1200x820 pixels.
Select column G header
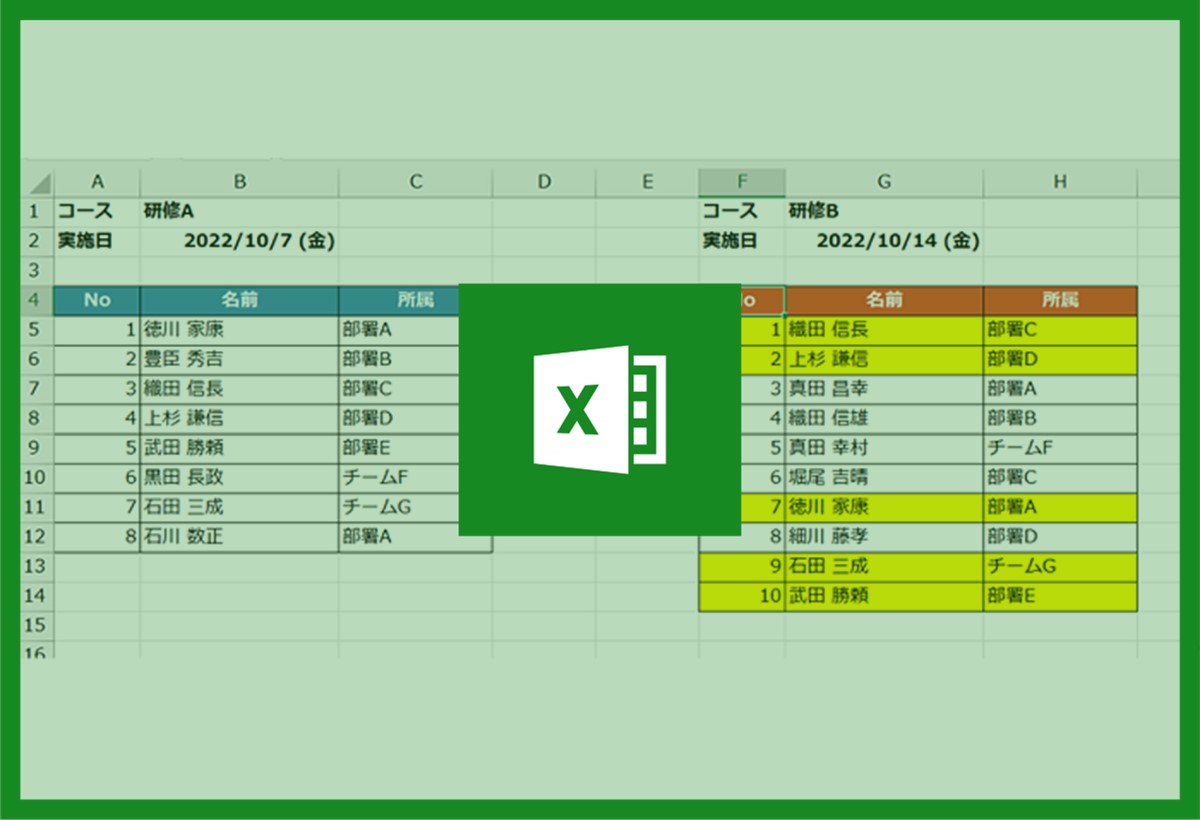pyautogui.click(x=884, y=182)
